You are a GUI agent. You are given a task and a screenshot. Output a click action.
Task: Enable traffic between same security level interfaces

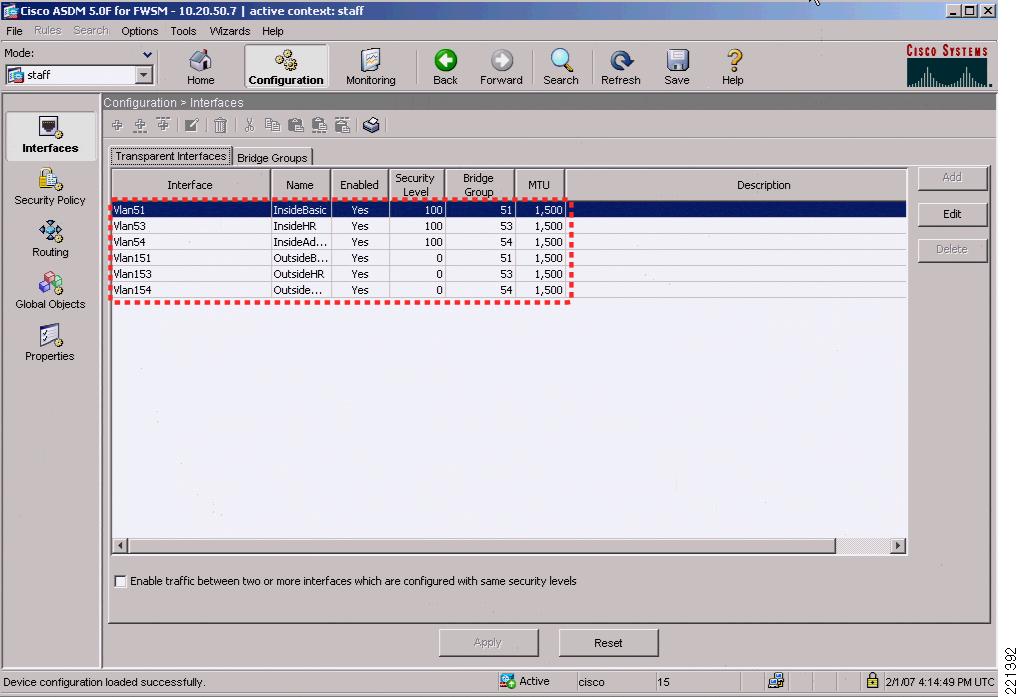pos(121,581)
